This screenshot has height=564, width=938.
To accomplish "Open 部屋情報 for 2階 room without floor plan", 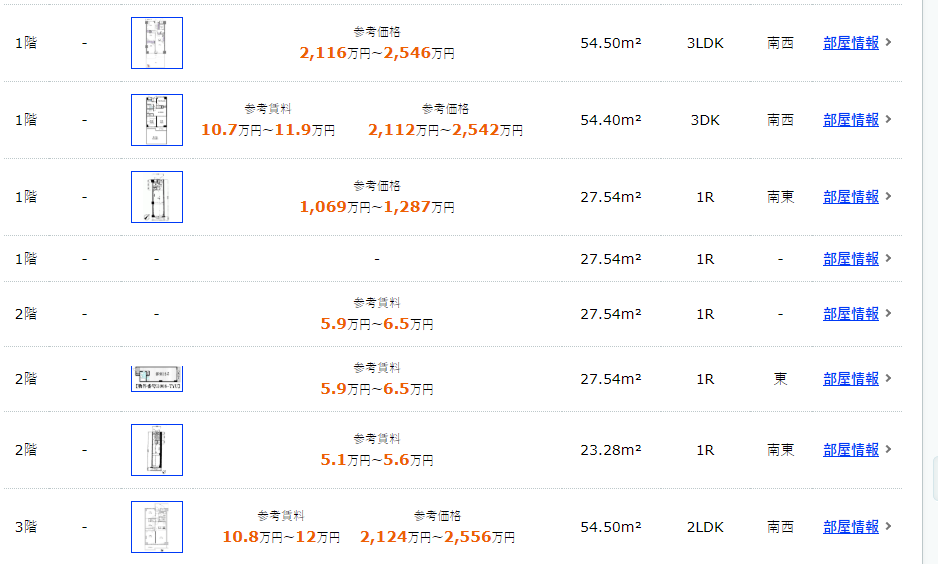I will (851, 314).
